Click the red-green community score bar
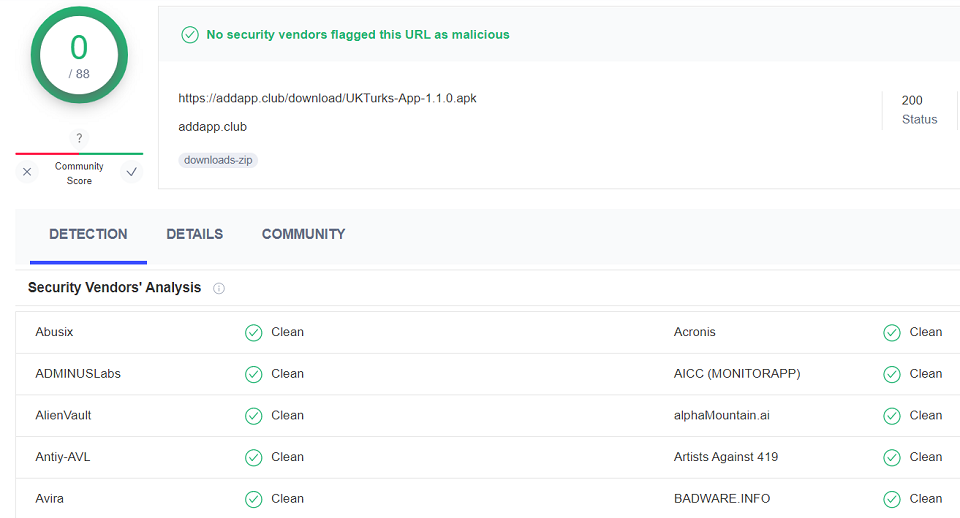 pos(79,154)
